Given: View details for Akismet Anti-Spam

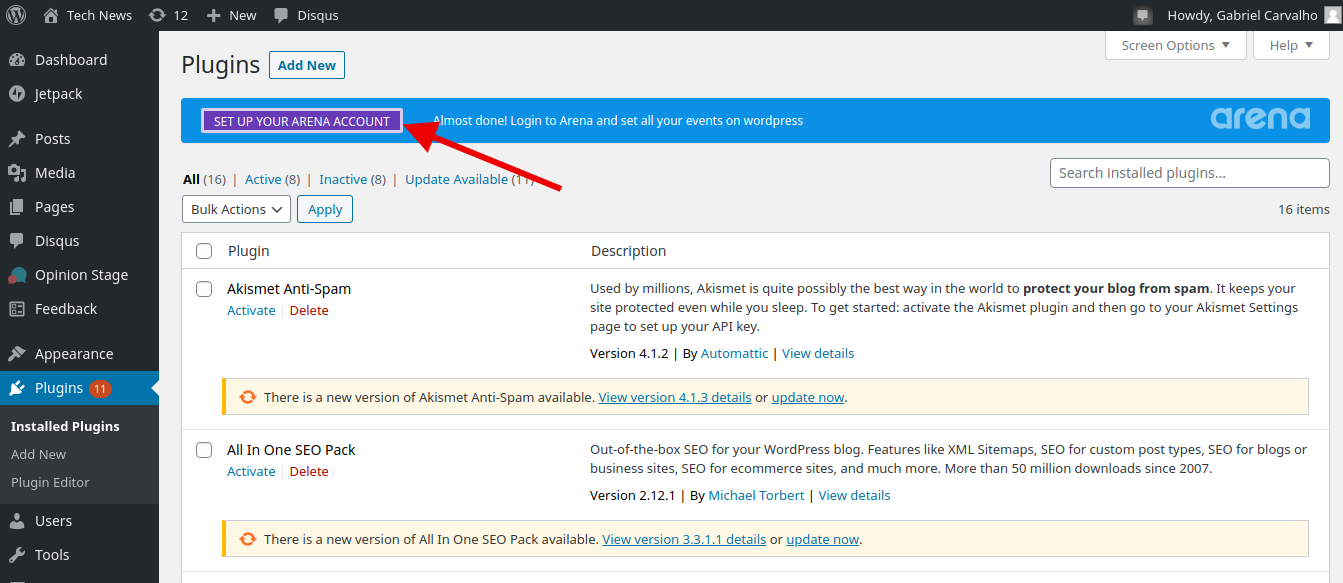Looking at the screenshot, I should pyautogui.click(x=818, y=353).
